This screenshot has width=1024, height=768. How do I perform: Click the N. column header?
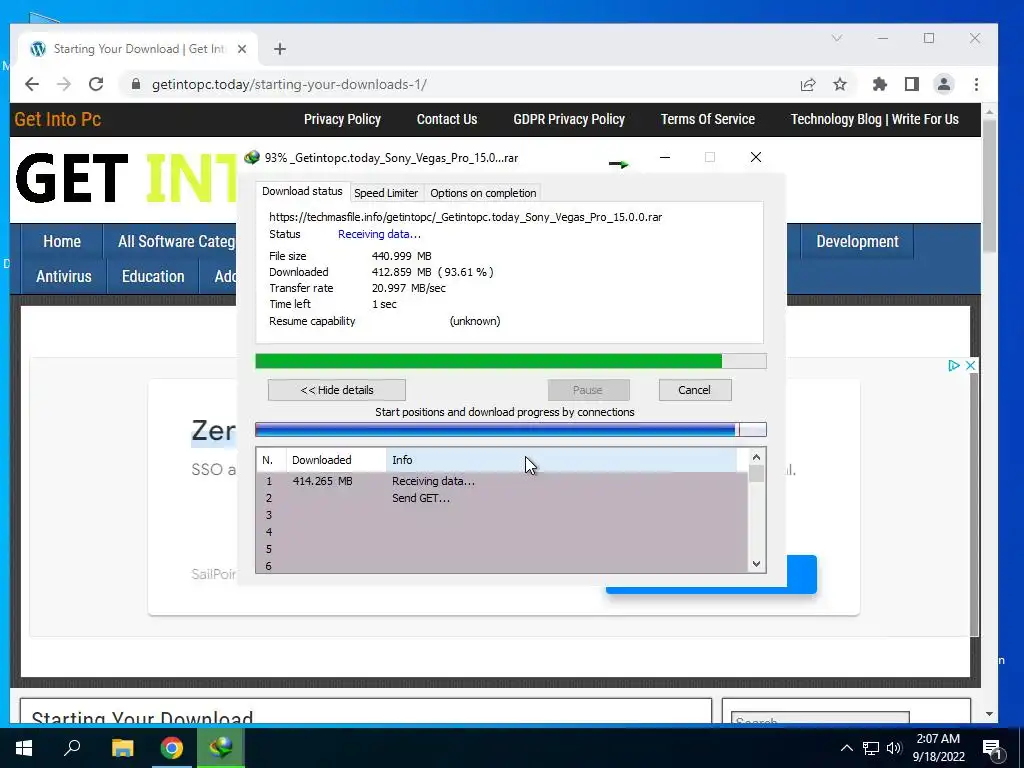point(271,460)
